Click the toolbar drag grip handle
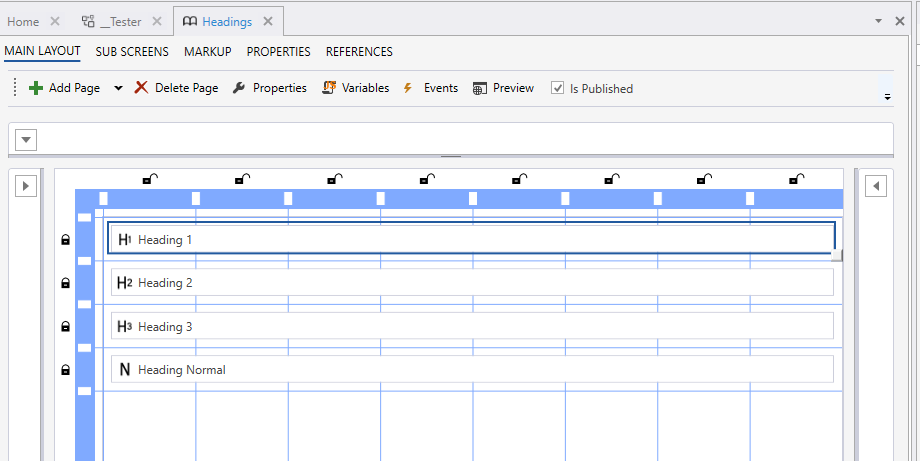The height and width of the screenshot is (461, 920). [x=15, y=88]
